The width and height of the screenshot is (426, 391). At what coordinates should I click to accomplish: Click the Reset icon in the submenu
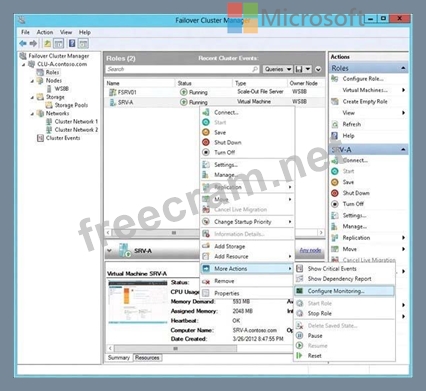[x=299, y=356]
